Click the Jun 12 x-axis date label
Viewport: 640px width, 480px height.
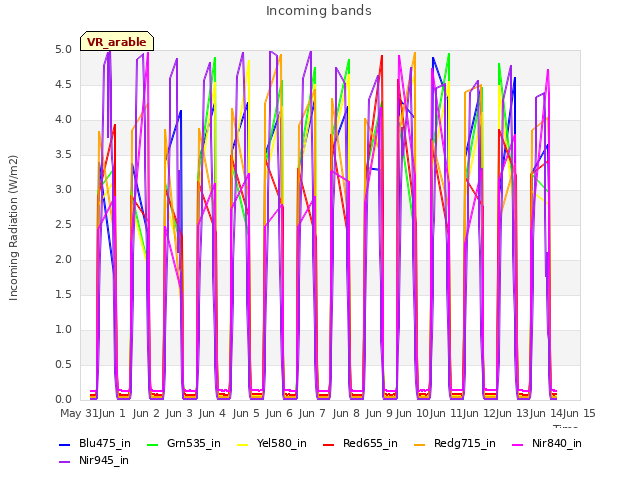[479, 413]
